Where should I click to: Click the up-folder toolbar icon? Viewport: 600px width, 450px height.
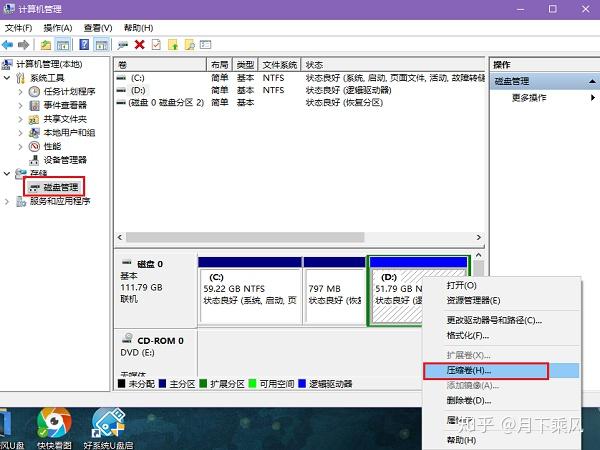(46, 45)
